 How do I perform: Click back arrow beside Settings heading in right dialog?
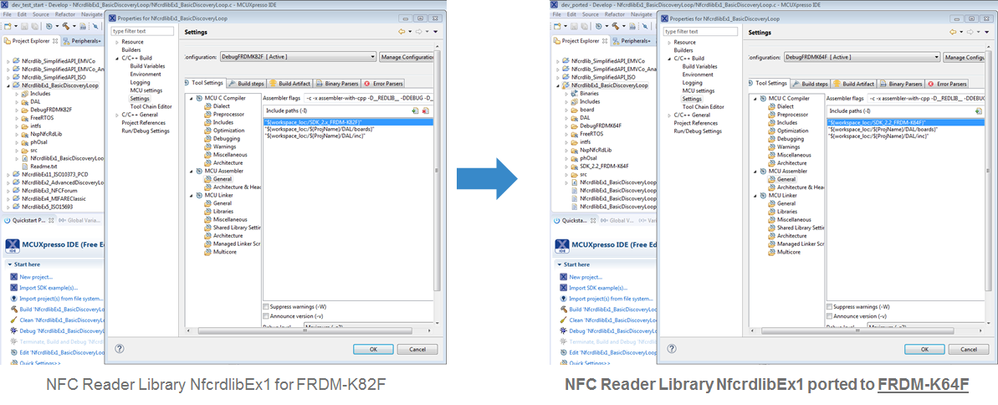pyautogui.click(x=954, y=31)
